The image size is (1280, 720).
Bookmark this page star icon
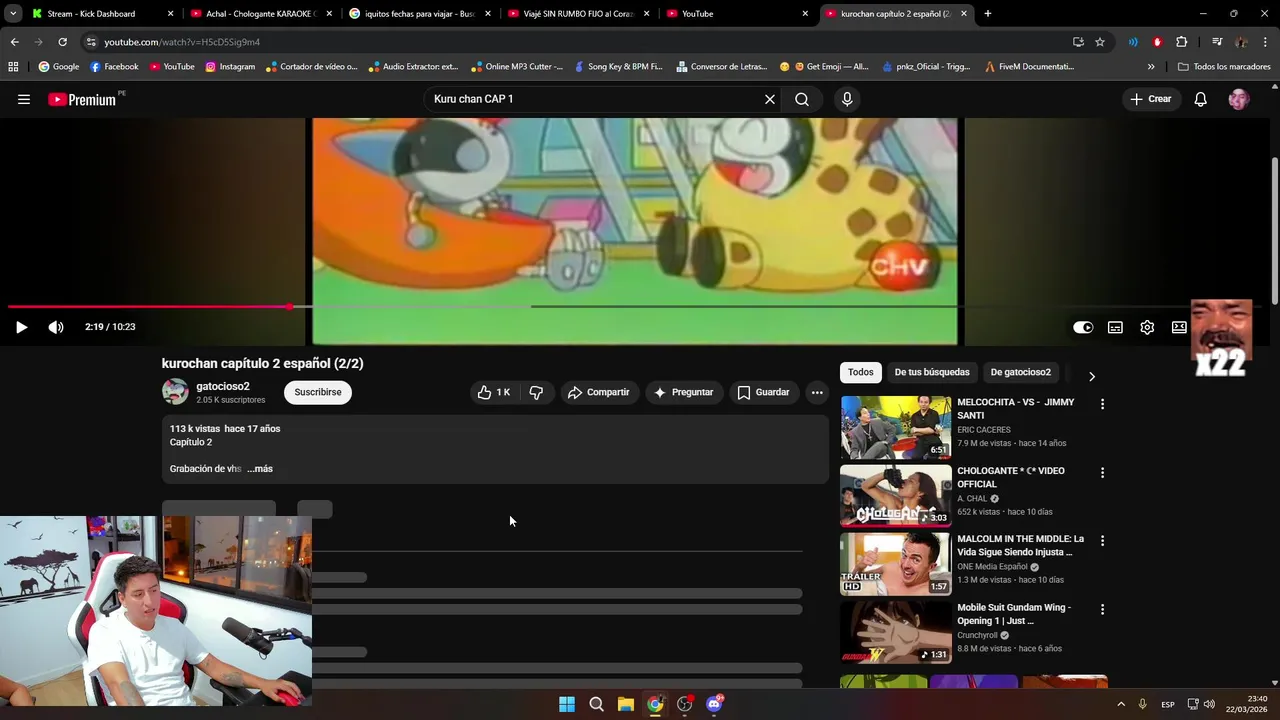(1100, 42)
